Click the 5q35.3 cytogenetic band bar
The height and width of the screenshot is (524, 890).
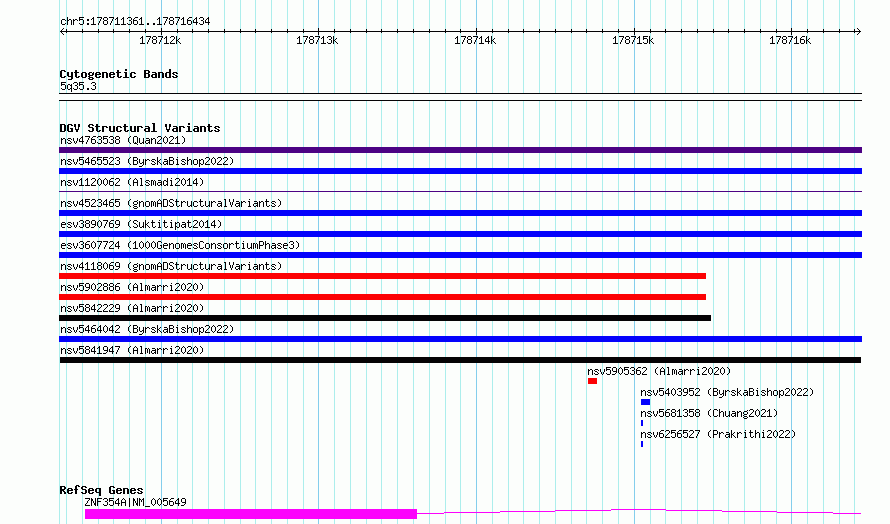(x=460, y=97)
